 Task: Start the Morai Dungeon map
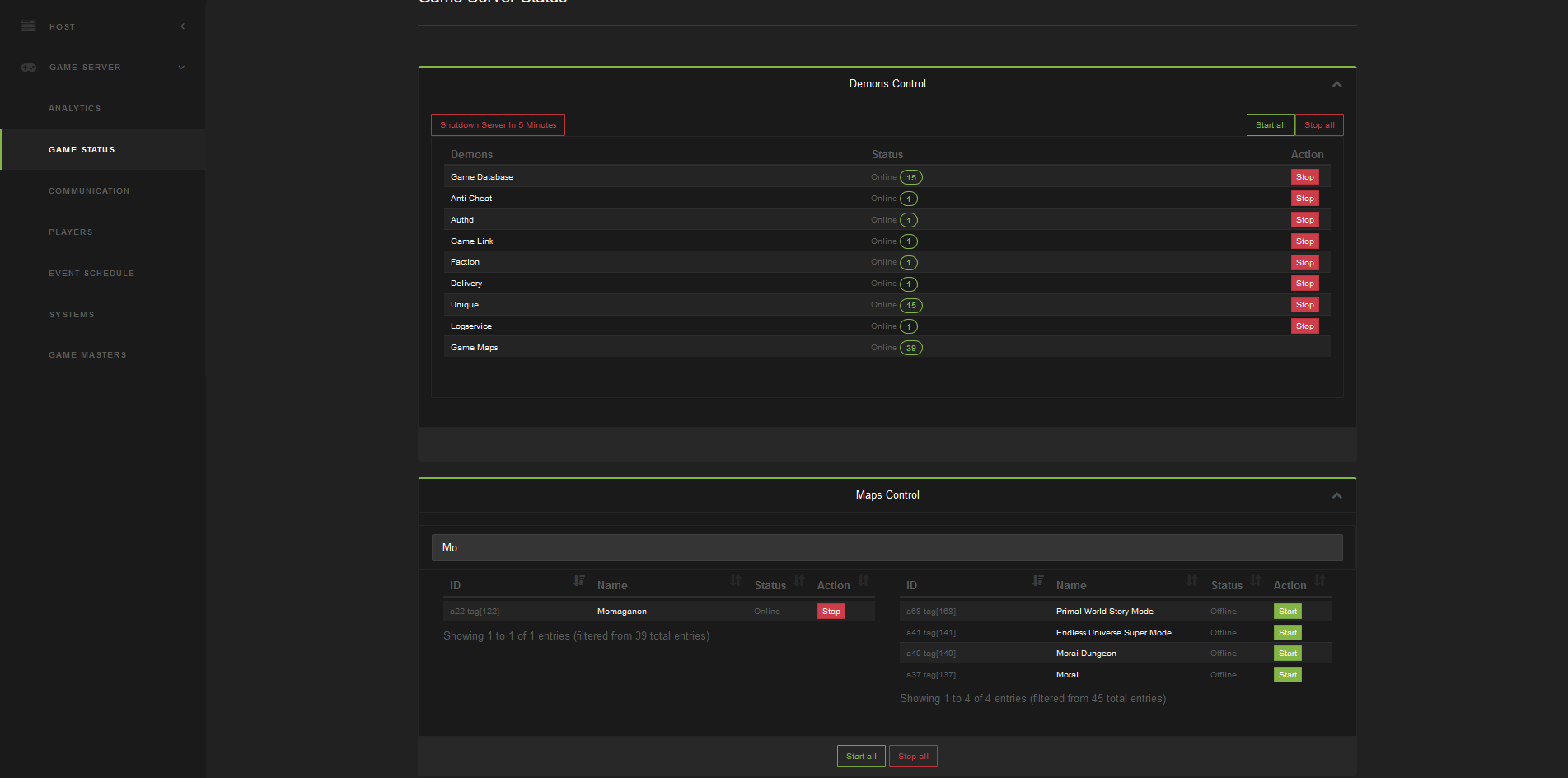[1288, 654]
